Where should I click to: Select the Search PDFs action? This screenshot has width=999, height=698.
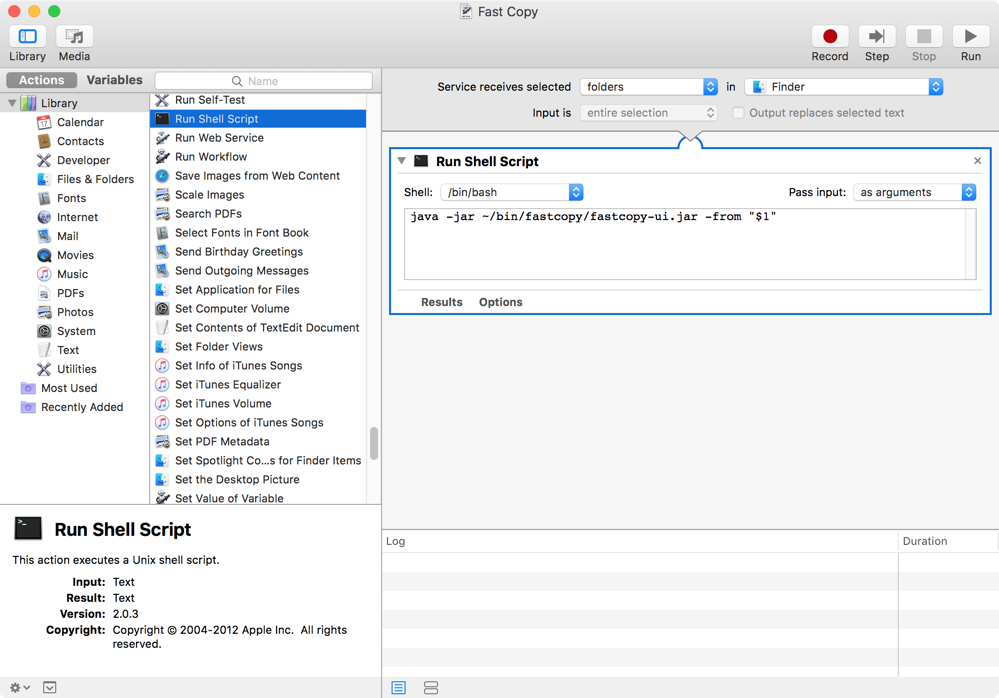point(258,214)
